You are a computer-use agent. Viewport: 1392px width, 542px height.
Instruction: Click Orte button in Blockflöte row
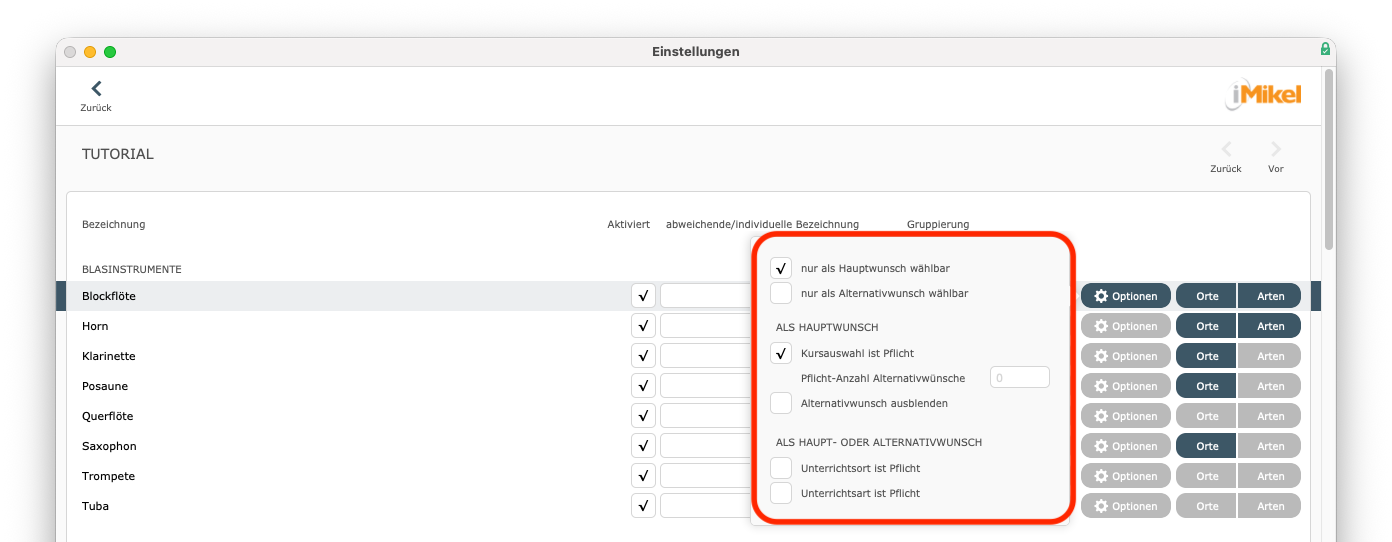pyautogui.click(x=1207, y=296)
